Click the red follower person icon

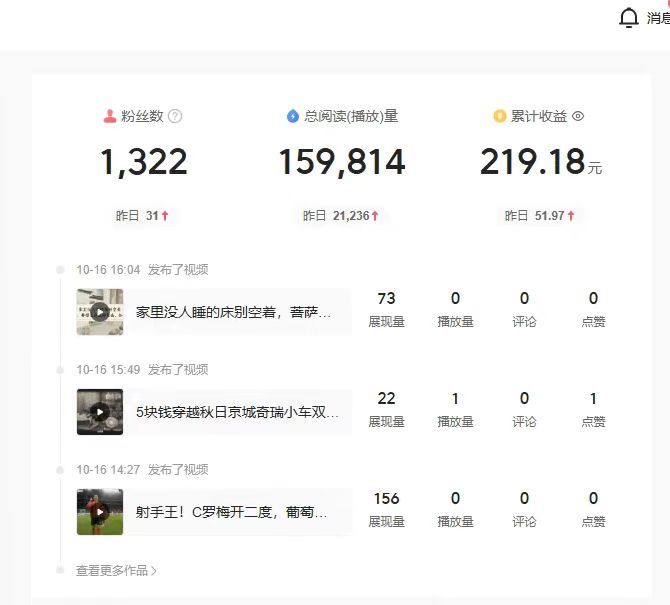[110, 116]
